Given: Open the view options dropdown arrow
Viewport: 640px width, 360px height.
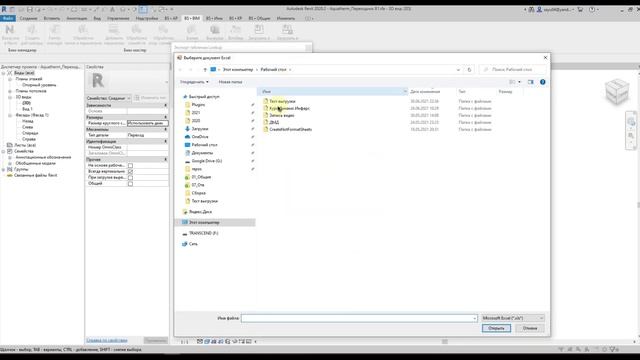Looking at the screenshot, I should pos(520,82).
